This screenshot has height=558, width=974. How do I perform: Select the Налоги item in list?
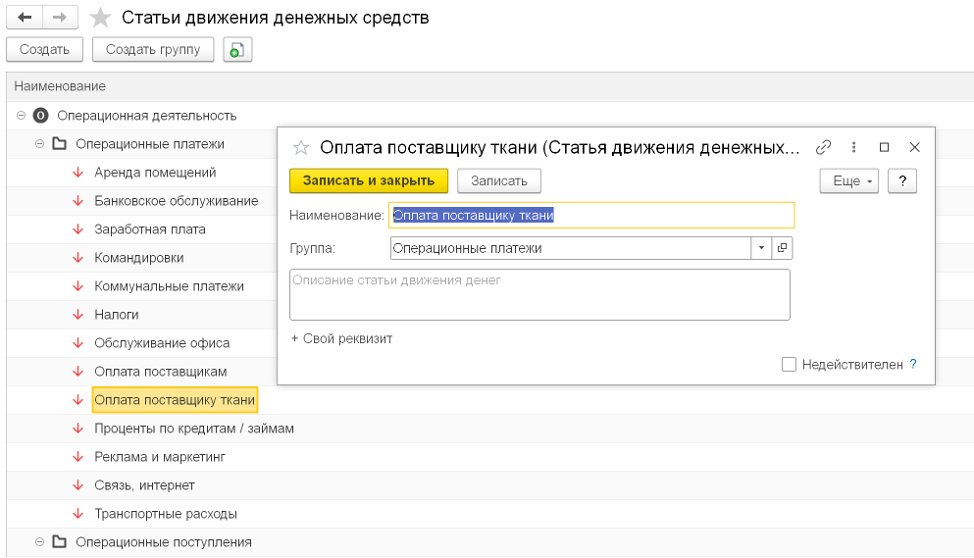coord(116,314)
